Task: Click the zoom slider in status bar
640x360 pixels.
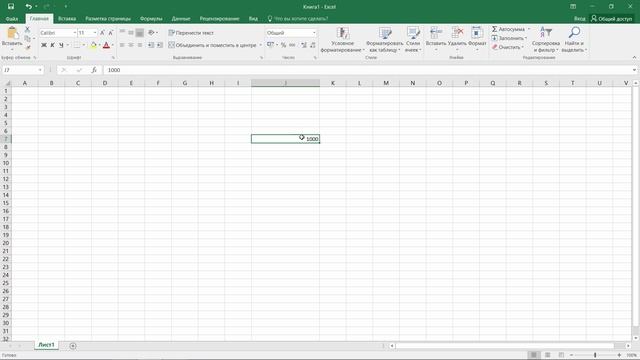Action: [x=595, y=355]
